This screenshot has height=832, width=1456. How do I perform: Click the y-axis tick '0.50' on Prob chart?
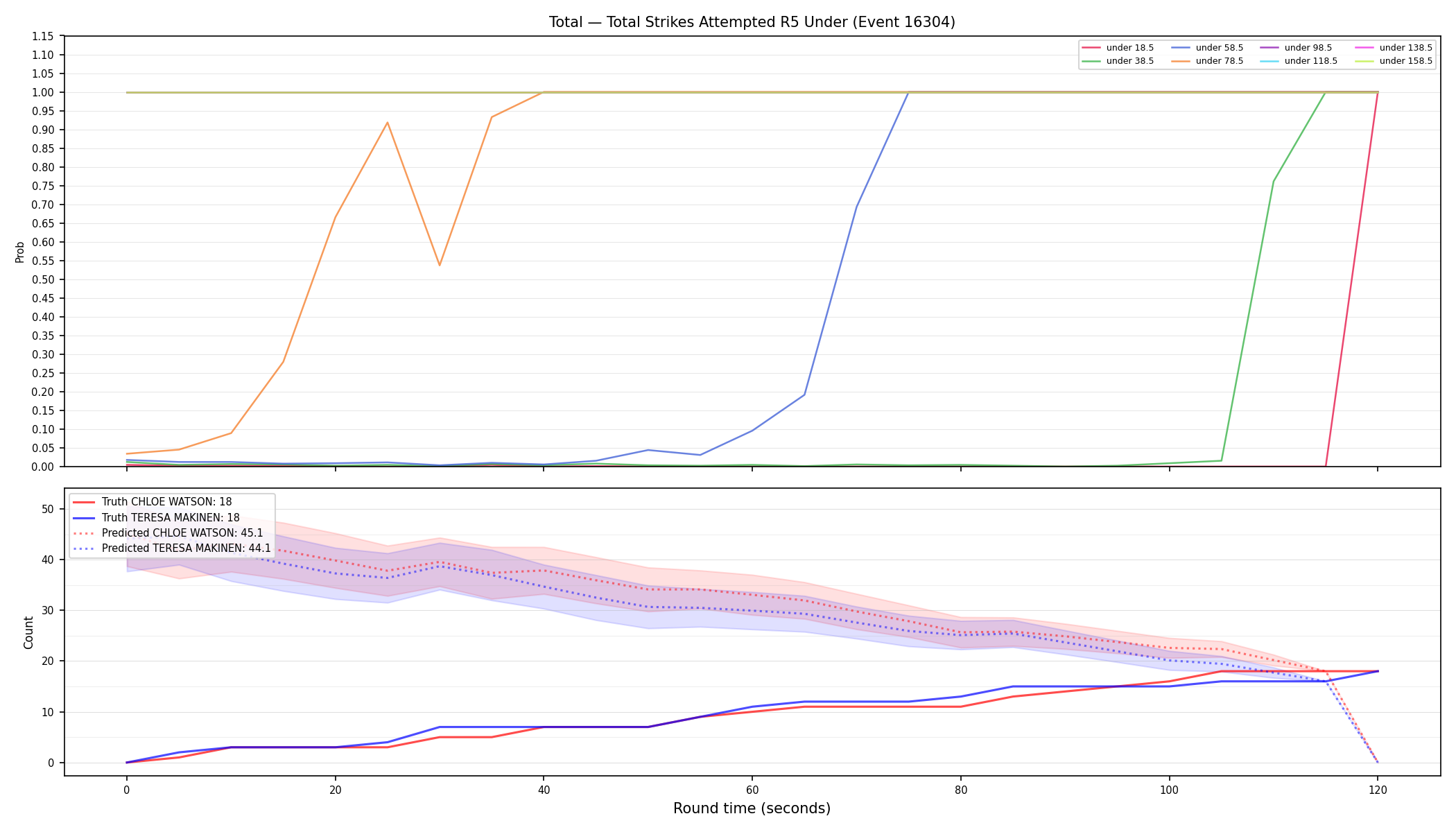click(x=43, y=280)
